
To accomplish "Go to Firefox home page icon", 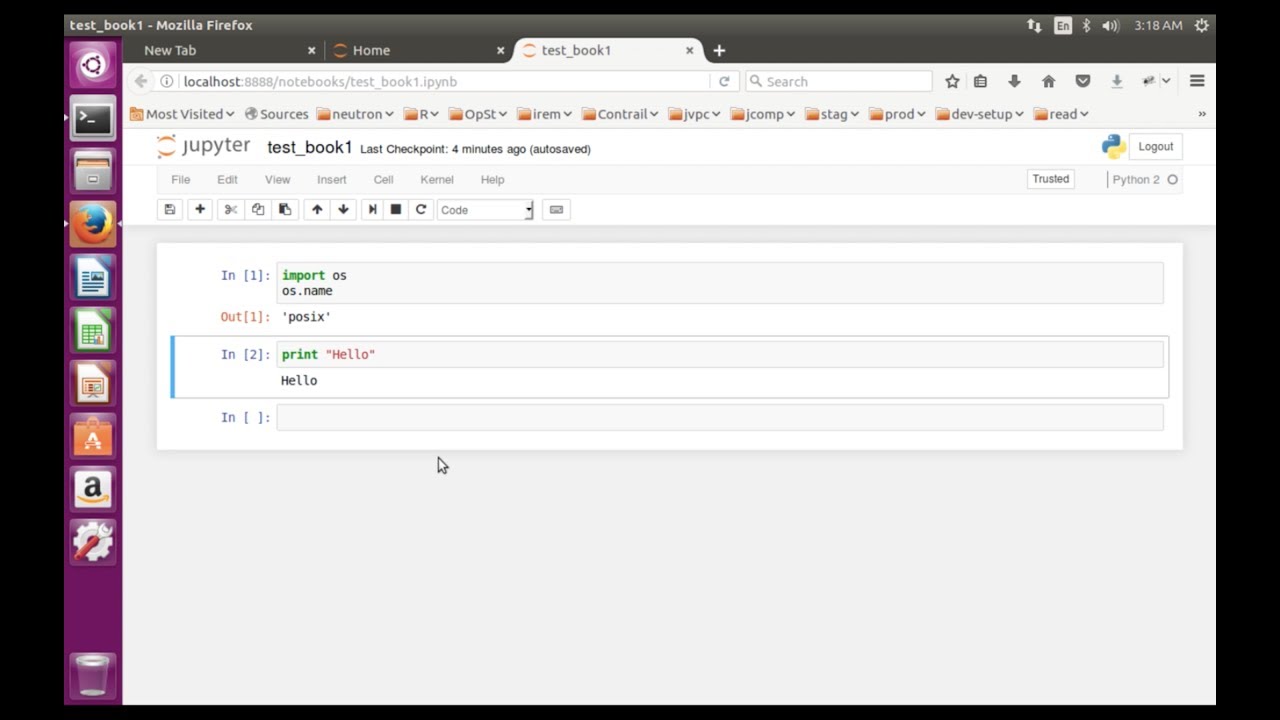I will [x=1048, y=82].
